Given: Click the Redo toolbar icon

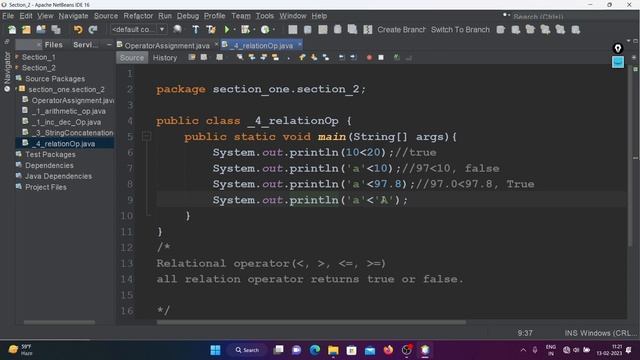Looking at the screenshot, I should [x=93, y=29].
